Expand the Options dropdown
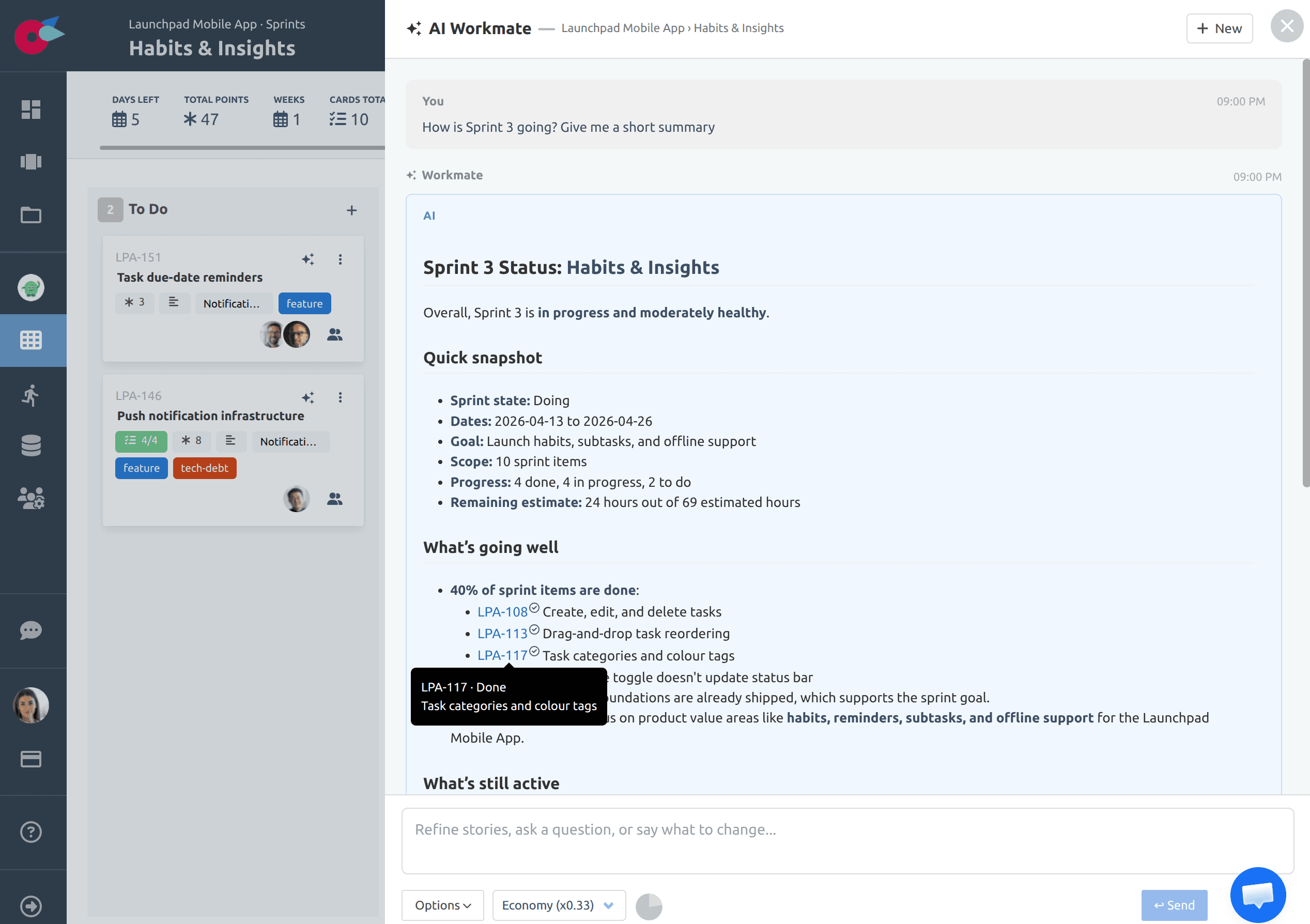 pos(442,905)
